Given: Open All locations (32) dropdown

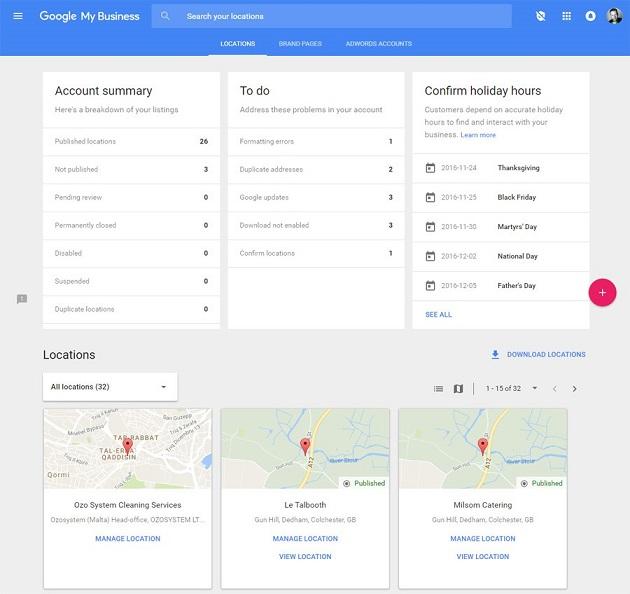Looking at the screenshot, I should point(110,387).
